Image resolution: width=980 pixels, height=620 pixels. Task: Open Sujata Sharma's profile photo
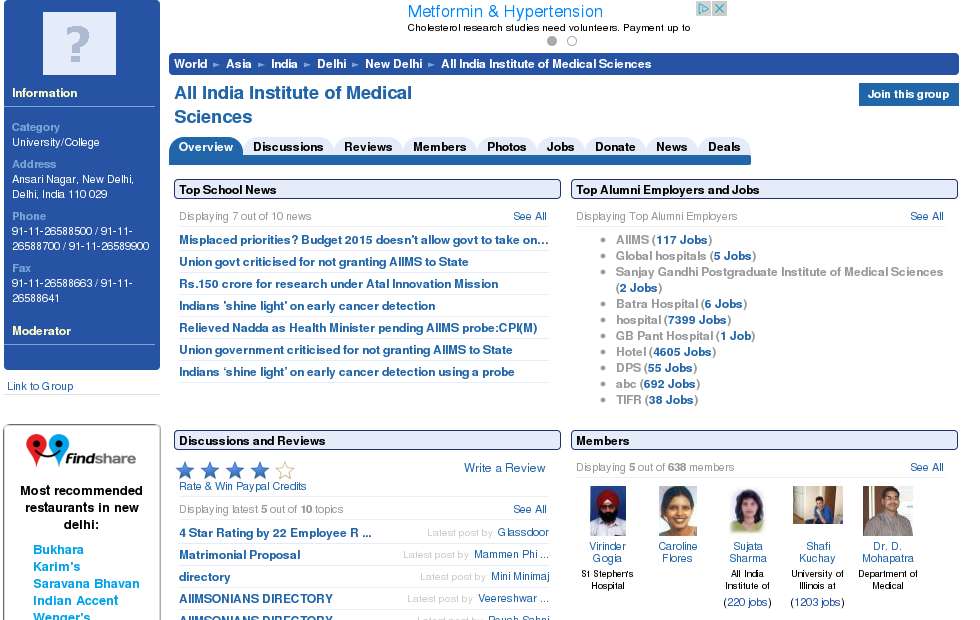click(x=748, y=511)
